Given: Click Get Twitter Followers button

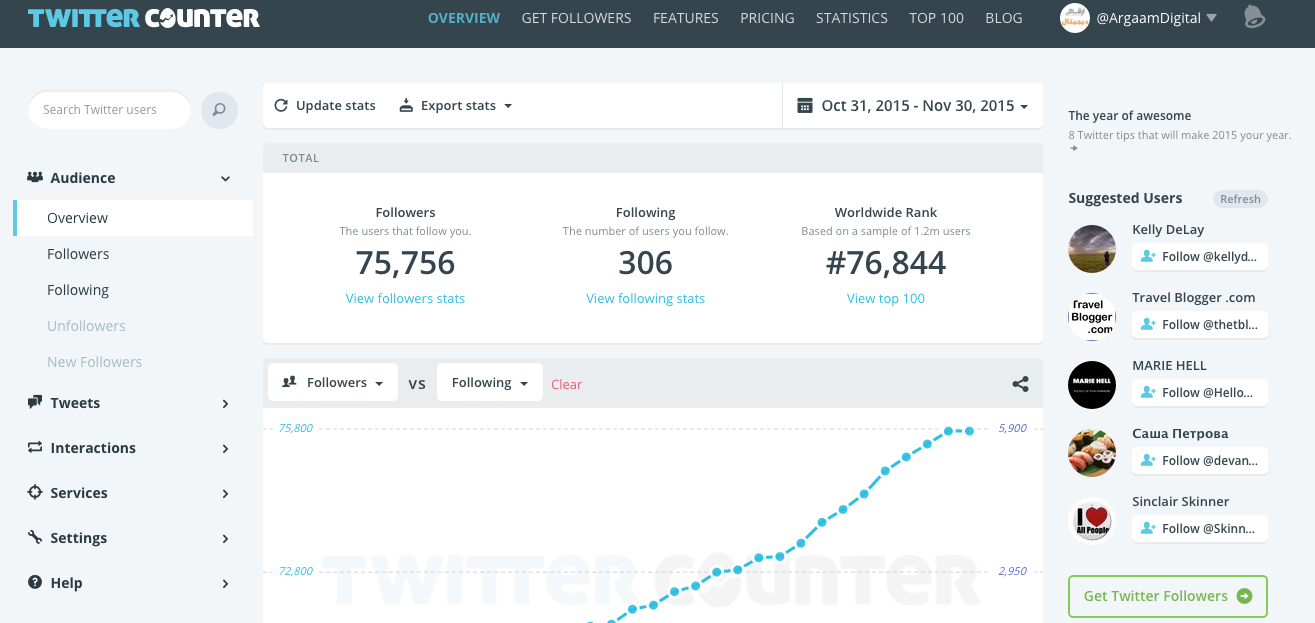Looking at the screenshot, I should pyautogui.click(x=1167, y=596).
